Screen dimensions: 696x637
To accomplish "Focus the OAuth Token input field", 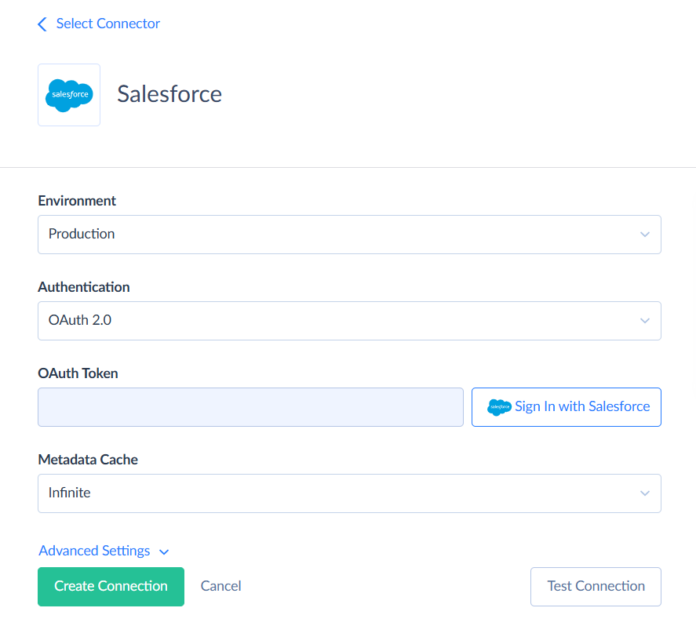I will [x=250, y=407].
